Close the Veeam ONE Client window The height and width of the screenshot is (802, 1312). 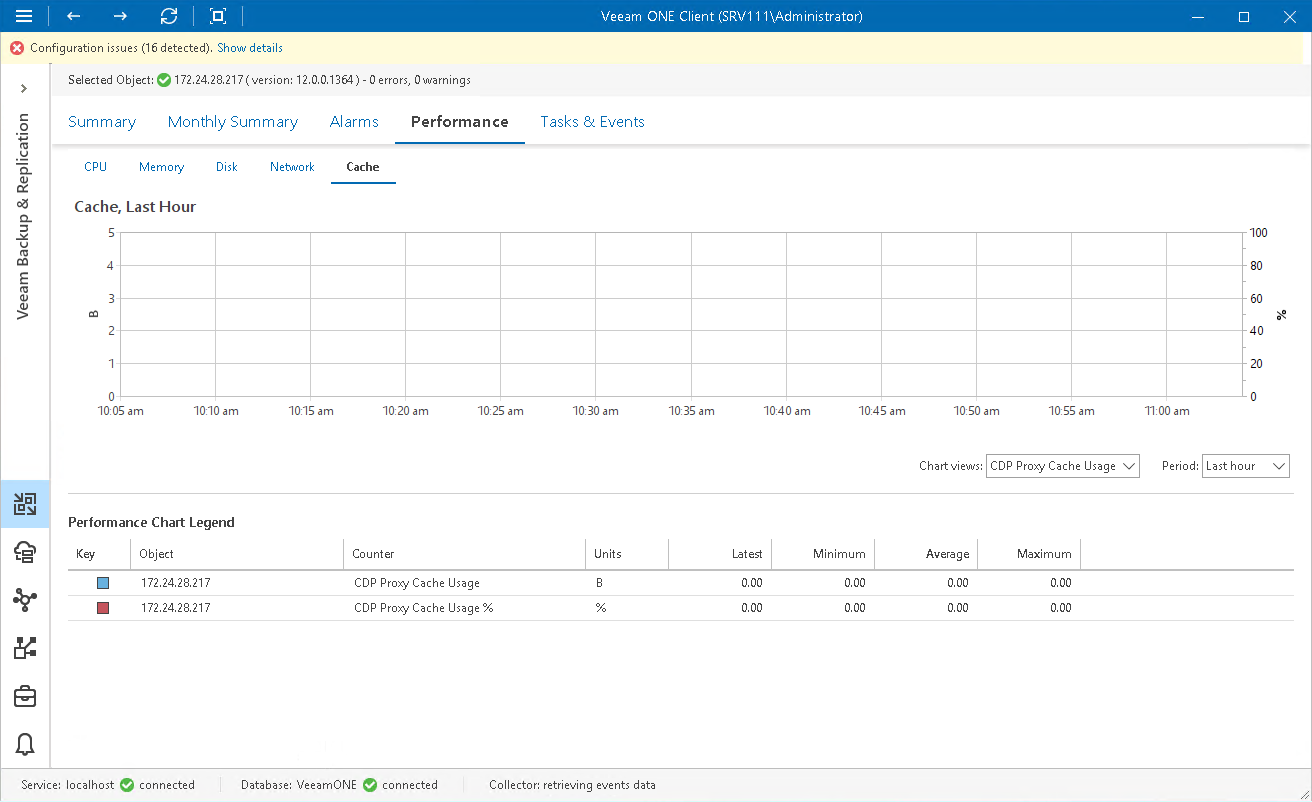click(1288, 16)
